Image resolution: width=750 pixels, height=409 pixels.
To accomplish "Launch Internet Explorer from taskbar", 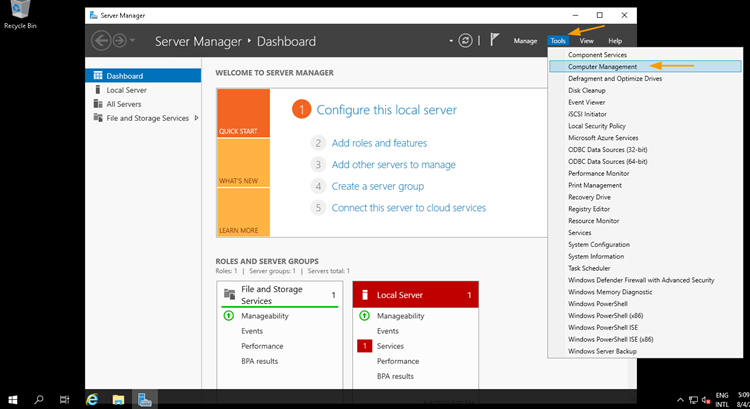I will click(x=92, y=399).
